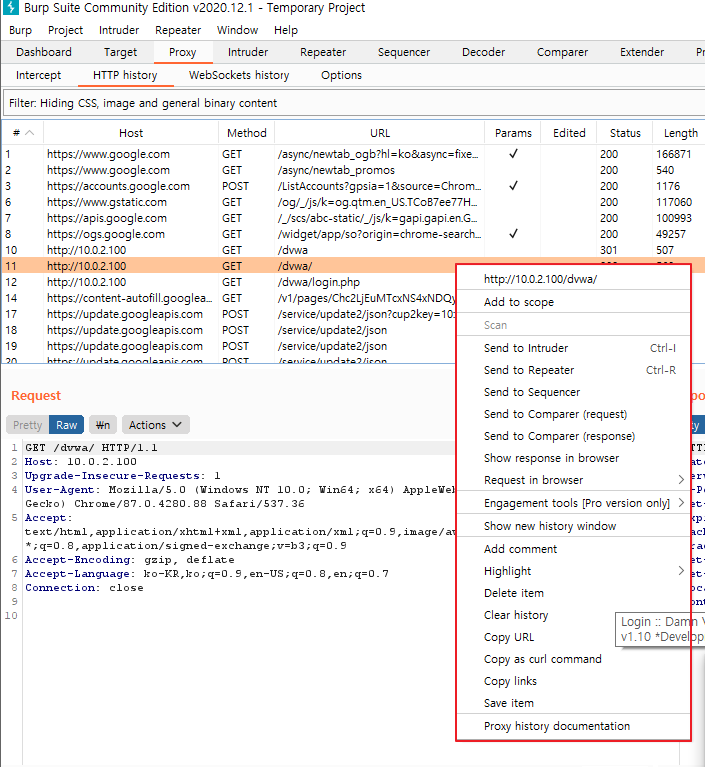This screenshot has height=767, width=705.
Task: Select the Proxy tab
Action: 182,52
